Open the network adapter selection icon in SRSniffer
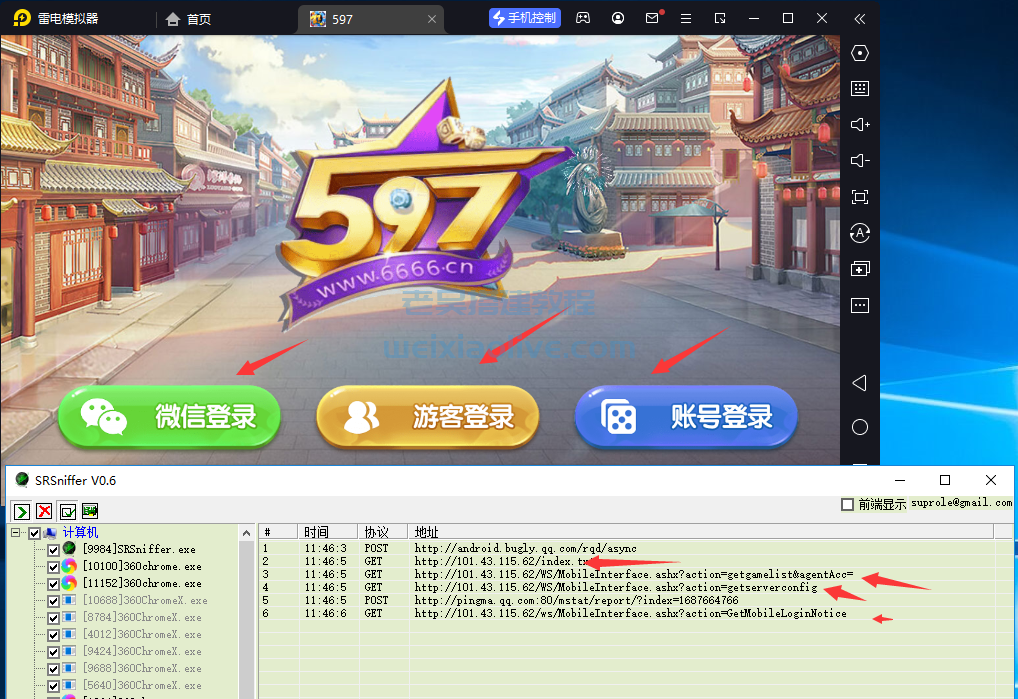1018x699 pixels. tap(89, 511)
